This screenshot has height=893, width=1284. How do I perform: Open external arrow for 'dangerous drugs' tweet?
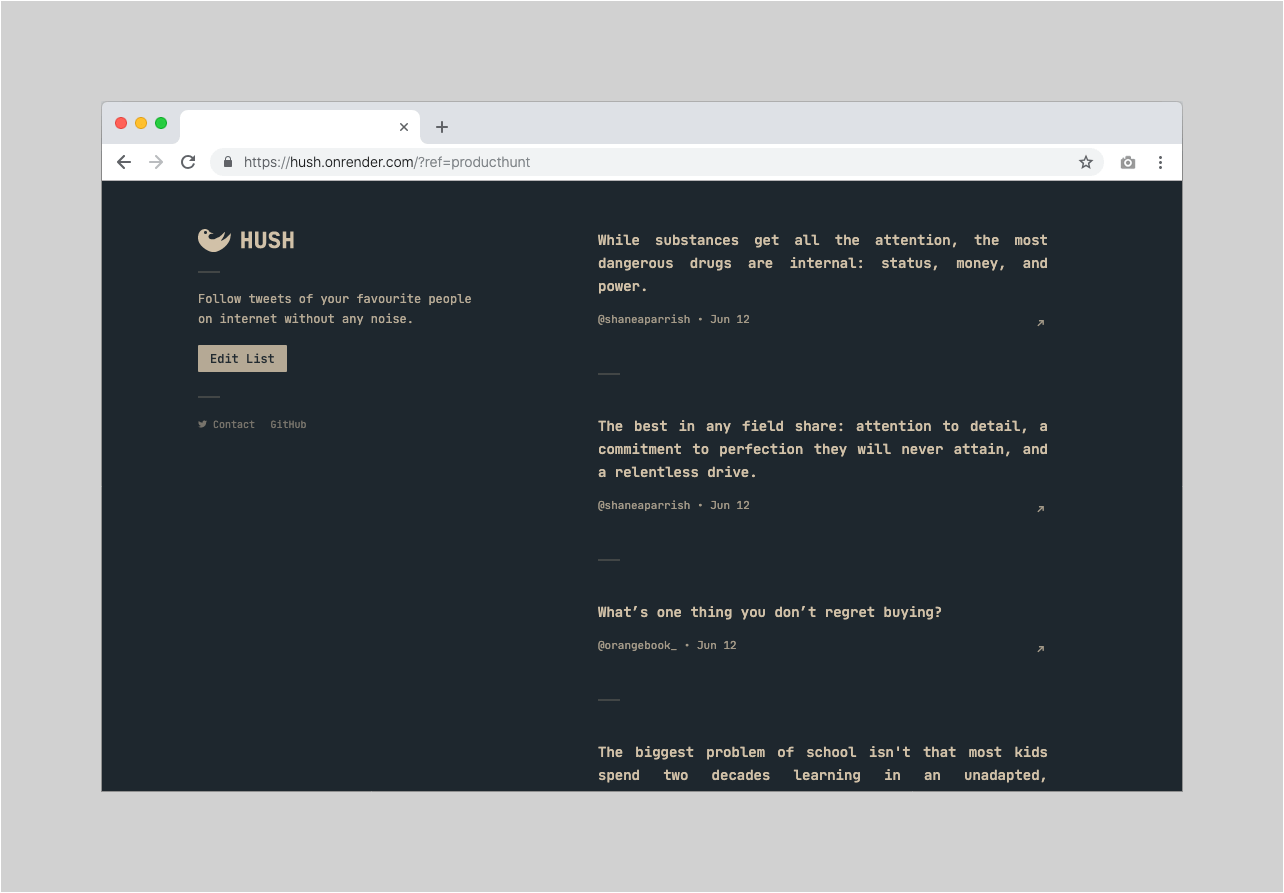point(1040,323)
